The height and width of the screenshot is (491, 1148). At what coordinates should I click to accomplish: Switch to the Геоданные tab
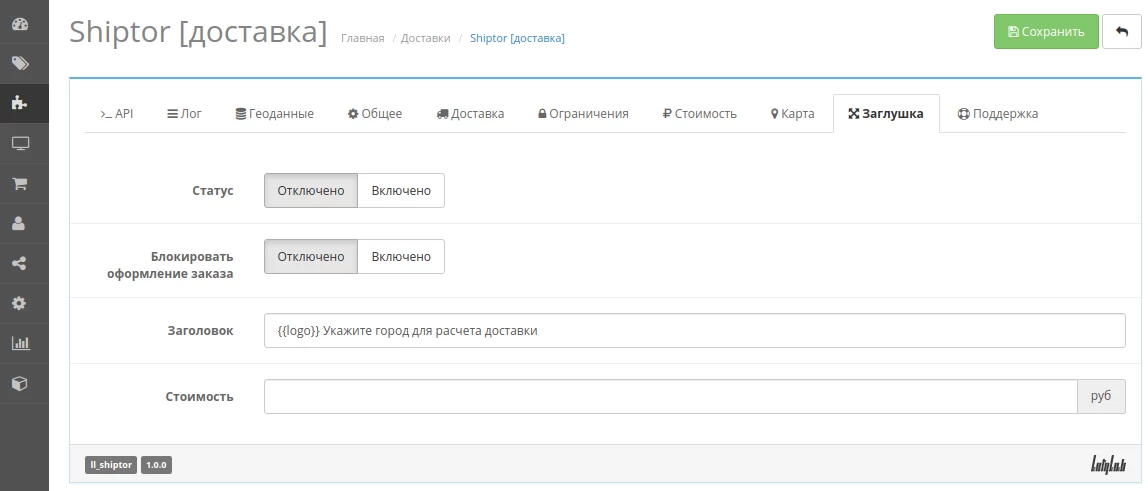pyautogui.click(x=275, y=113)
